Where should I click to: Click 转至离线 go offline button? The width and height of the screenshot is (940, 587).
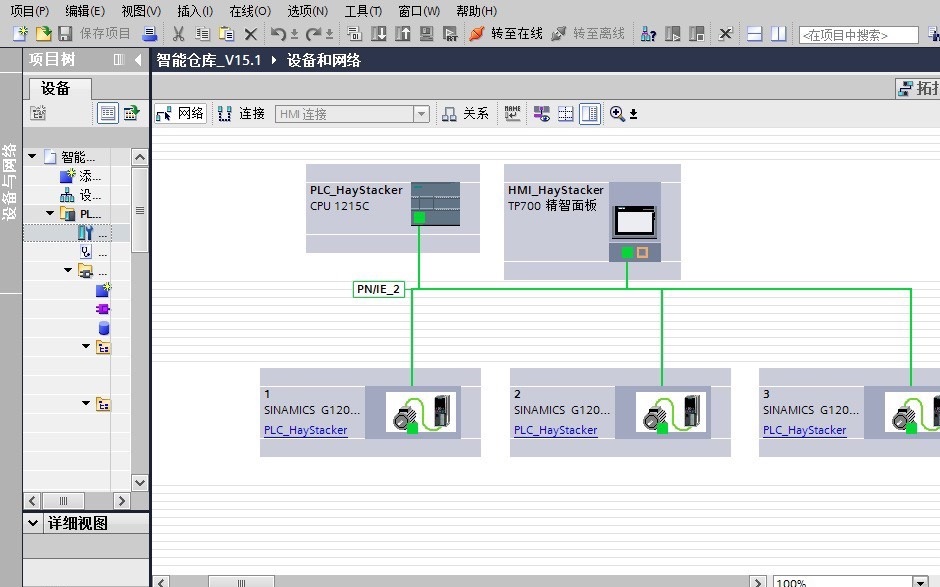pos(588,34)
